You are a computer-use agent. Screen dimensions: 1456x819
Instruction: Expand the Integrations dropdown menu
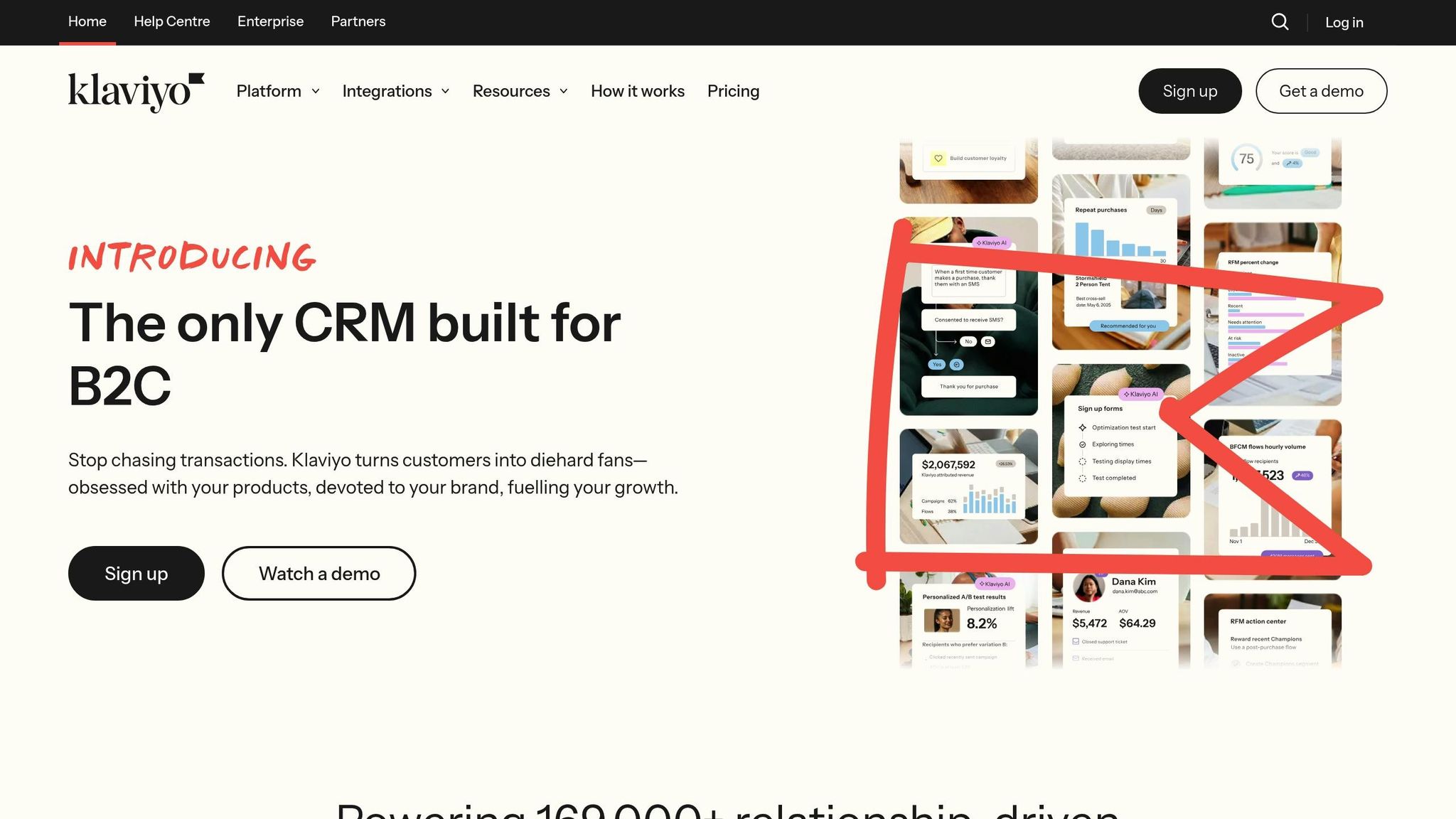[396, 91]
